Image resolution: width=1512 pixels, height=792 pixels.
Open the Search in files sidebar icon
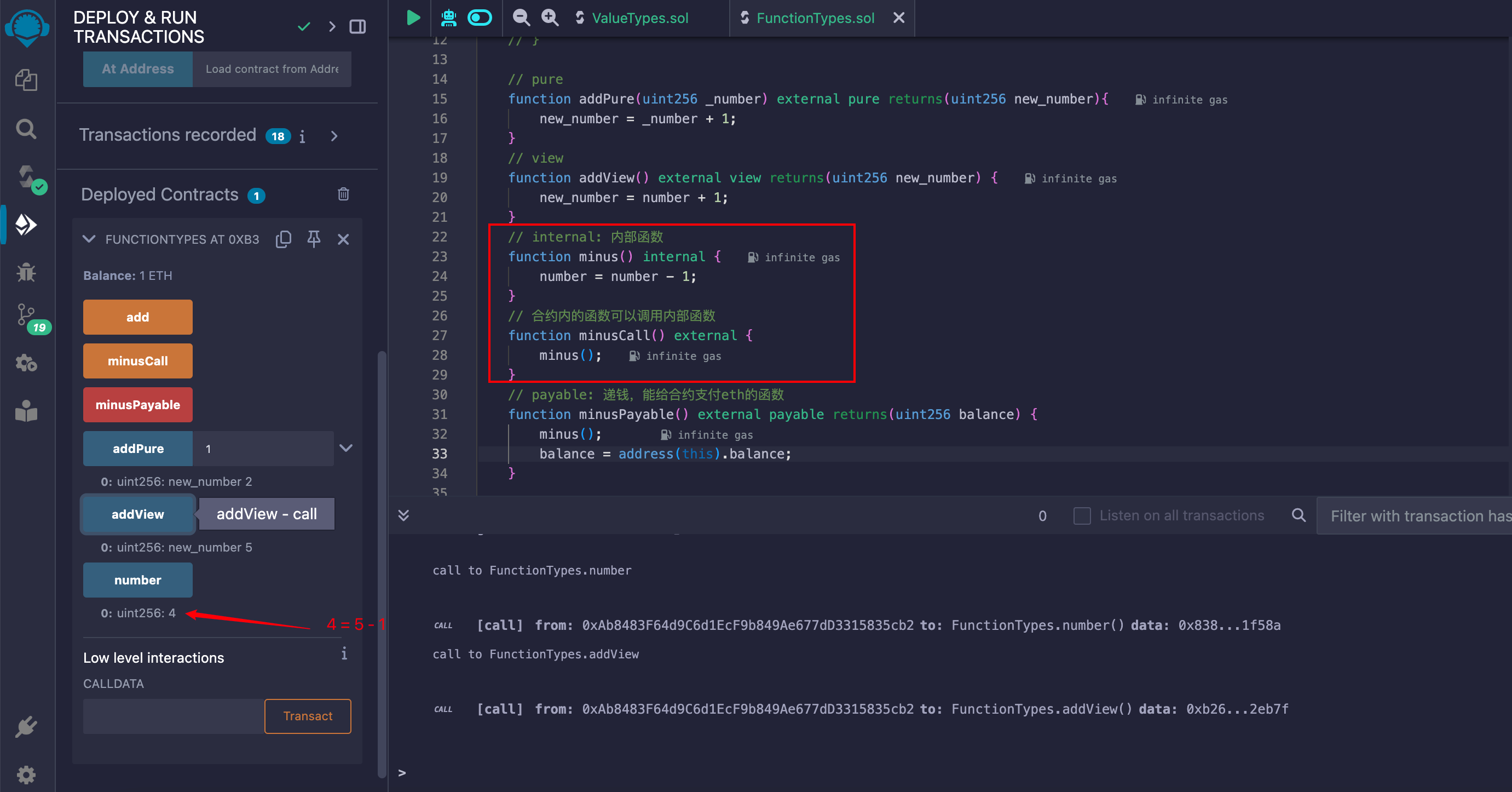click(26, 129)
